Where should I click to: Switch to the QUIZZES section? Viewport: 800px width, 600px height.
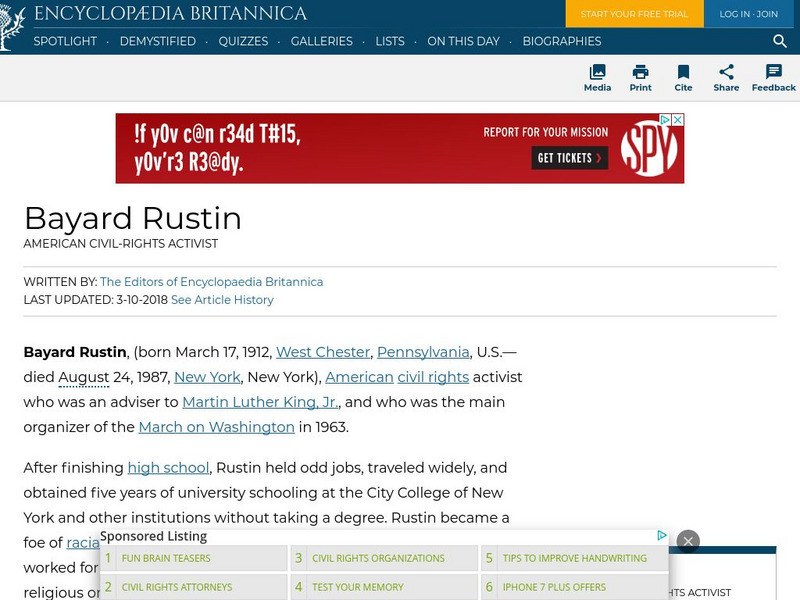tap(243, 42)
